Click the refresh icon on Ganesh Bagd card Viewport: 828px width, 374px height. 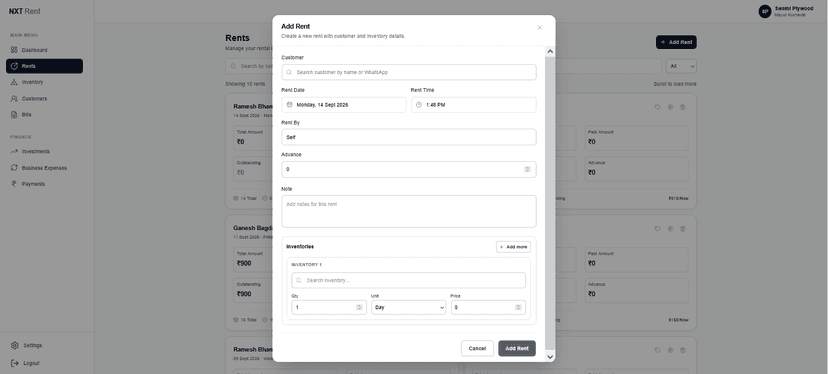(657, 229)
